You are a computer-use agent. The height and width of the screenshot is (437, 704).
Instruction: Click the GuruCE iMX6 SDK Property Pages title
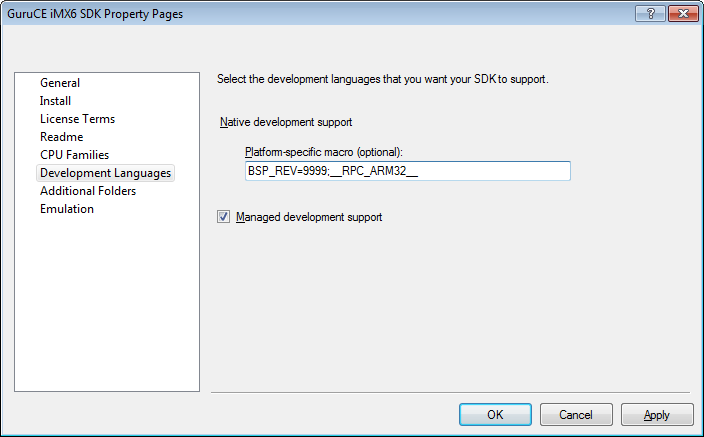pyautogui.click(x=95, y=14)
